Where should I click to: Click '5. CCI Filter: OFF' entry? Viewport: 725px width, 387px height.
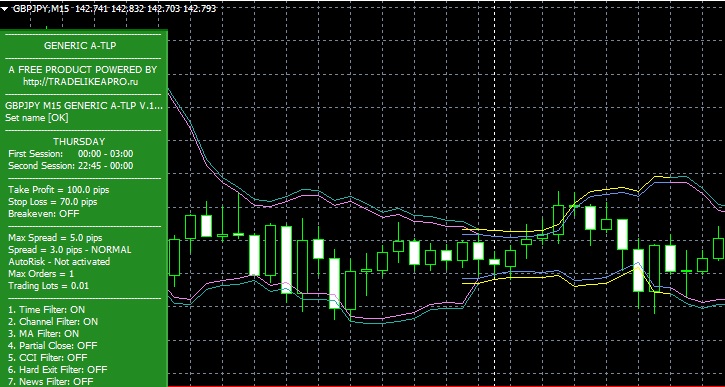[47, 358]
